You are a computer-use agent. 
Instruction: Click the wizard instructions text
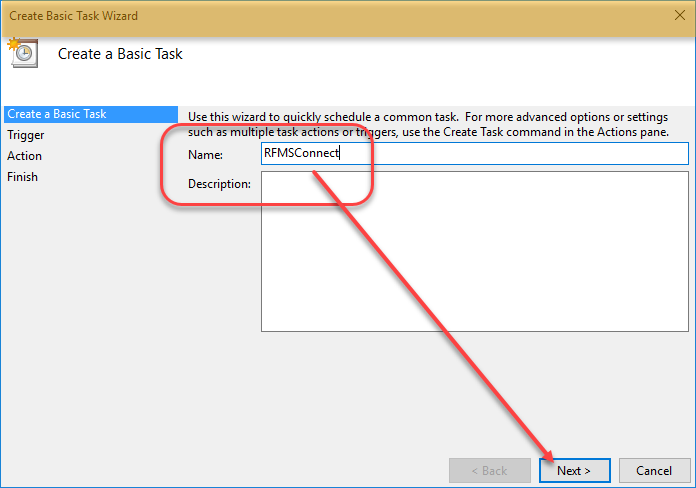[x=428, y=124]
